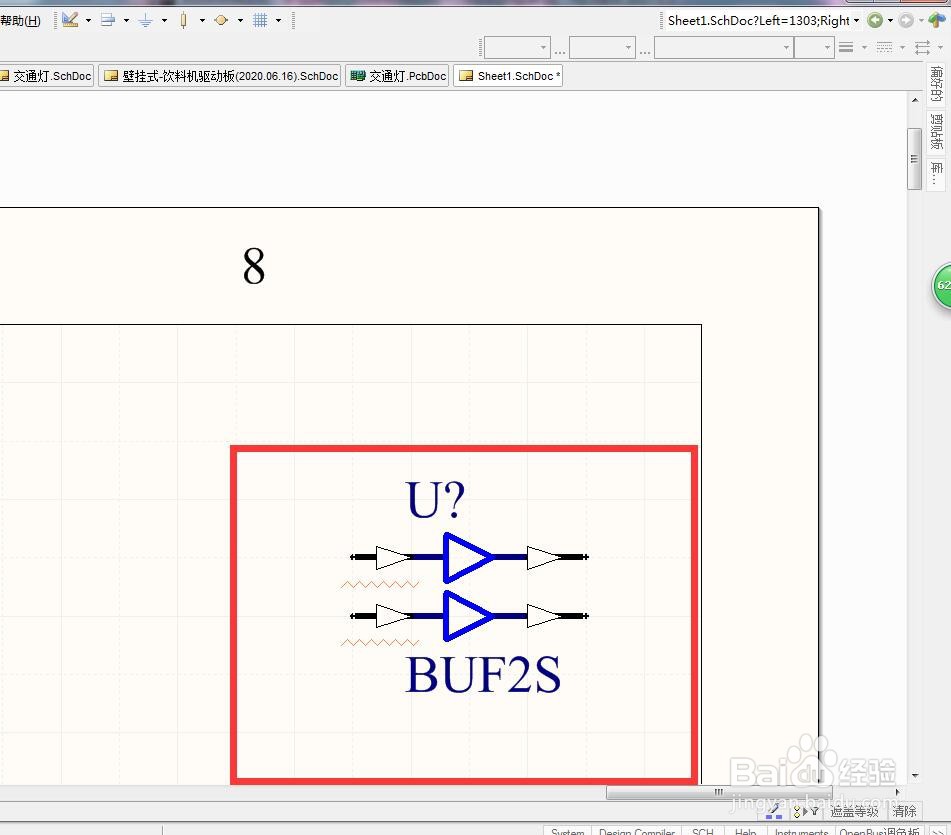Image resolution: width=951 pixels, height=835 pixels.
Task: Click the vertical scrollbar thumb
Action: [915, 159]
